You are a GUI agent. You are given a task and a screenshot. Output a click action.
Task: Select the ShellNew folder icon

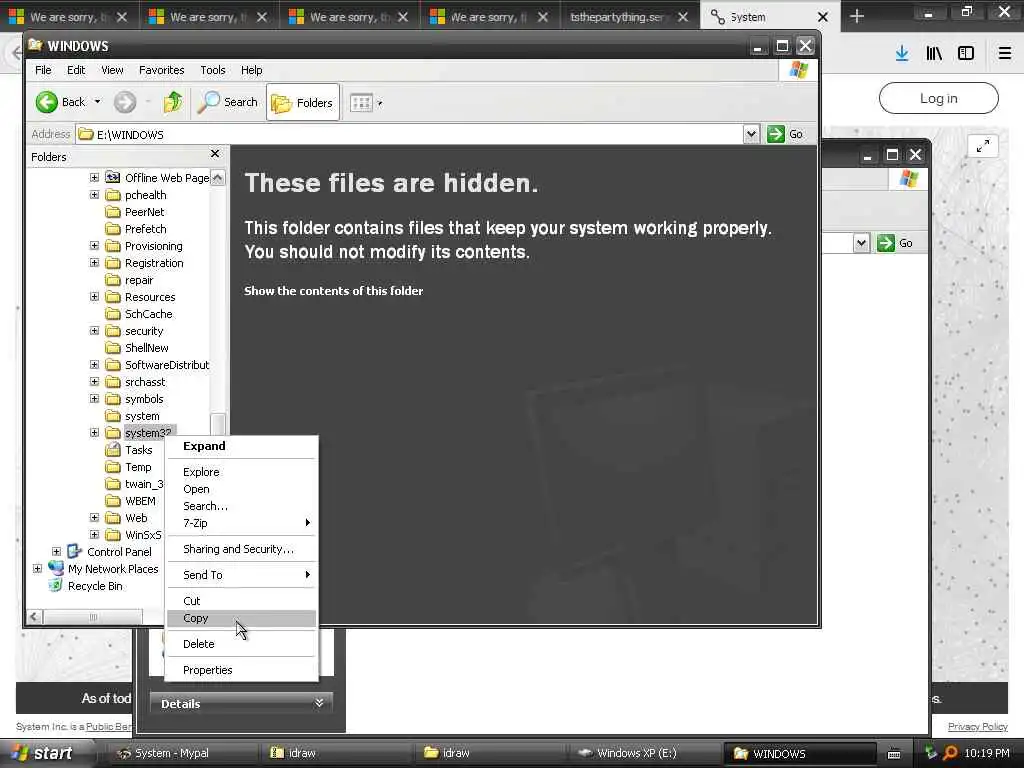point(113,347)
